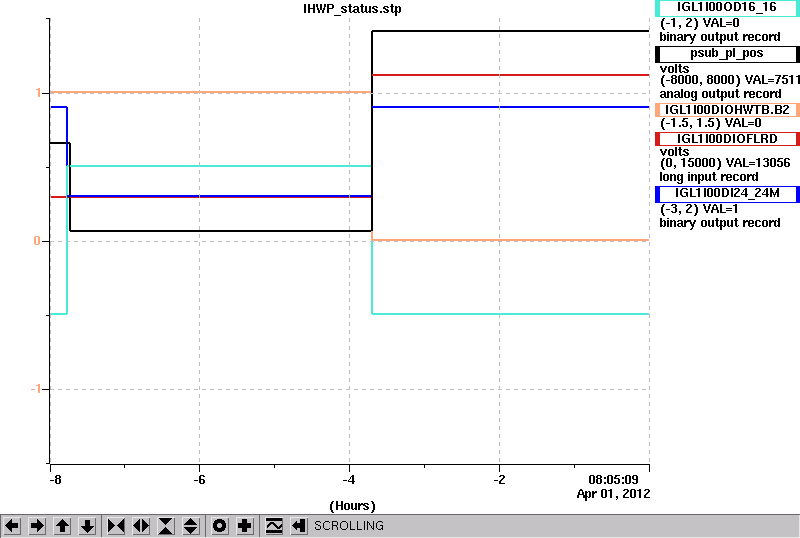Shift the plot down with the down arrow
800x538 pixels.
tap(88, 526)
